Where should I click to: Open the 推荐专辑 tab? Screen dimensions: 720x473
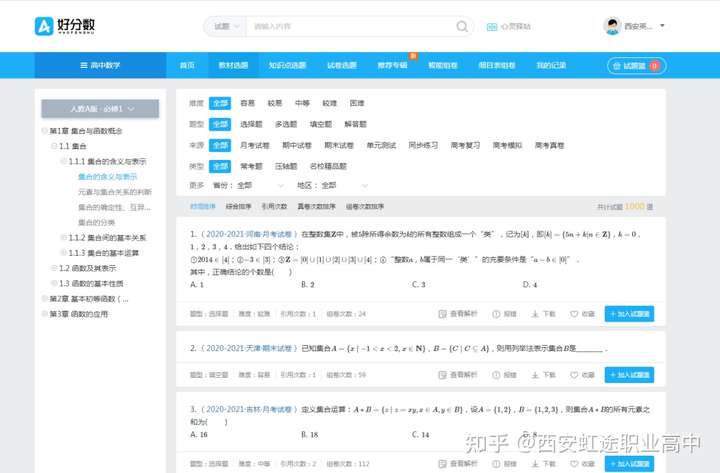pos(393,66)
